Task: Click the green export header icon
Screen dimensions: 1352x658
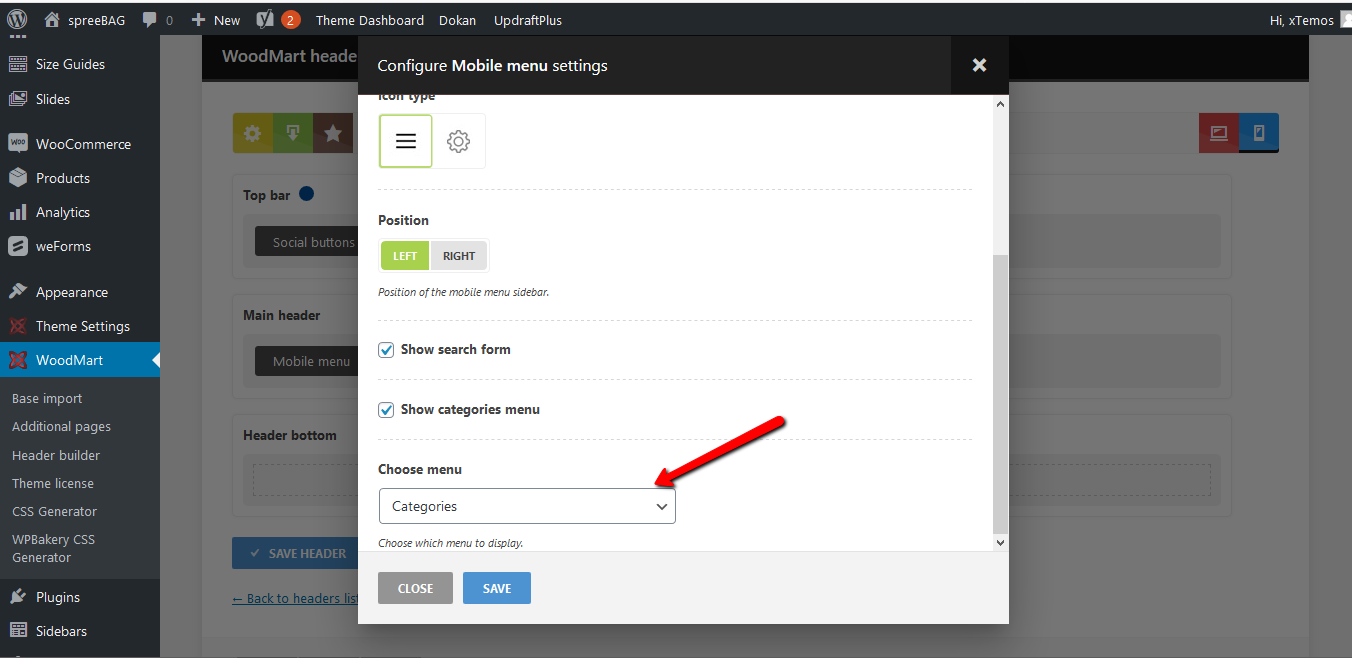Action: (x=293, y=133)
